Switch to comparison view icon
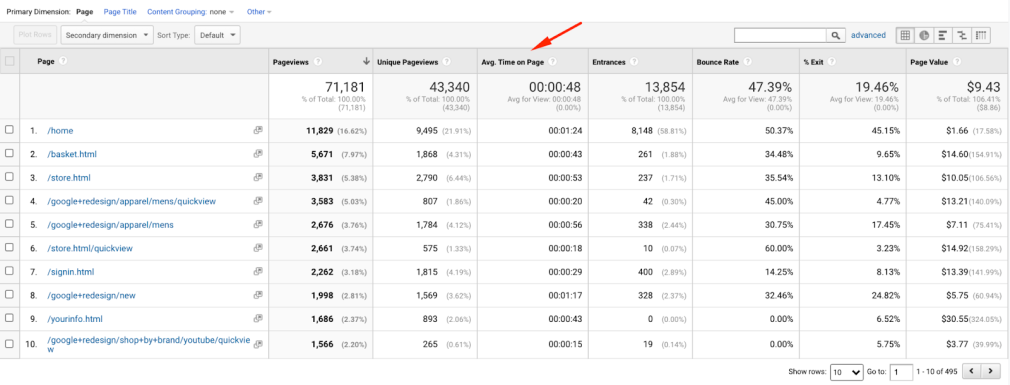This screenshot has height=385, width=1010. click(x=962, y=35)
